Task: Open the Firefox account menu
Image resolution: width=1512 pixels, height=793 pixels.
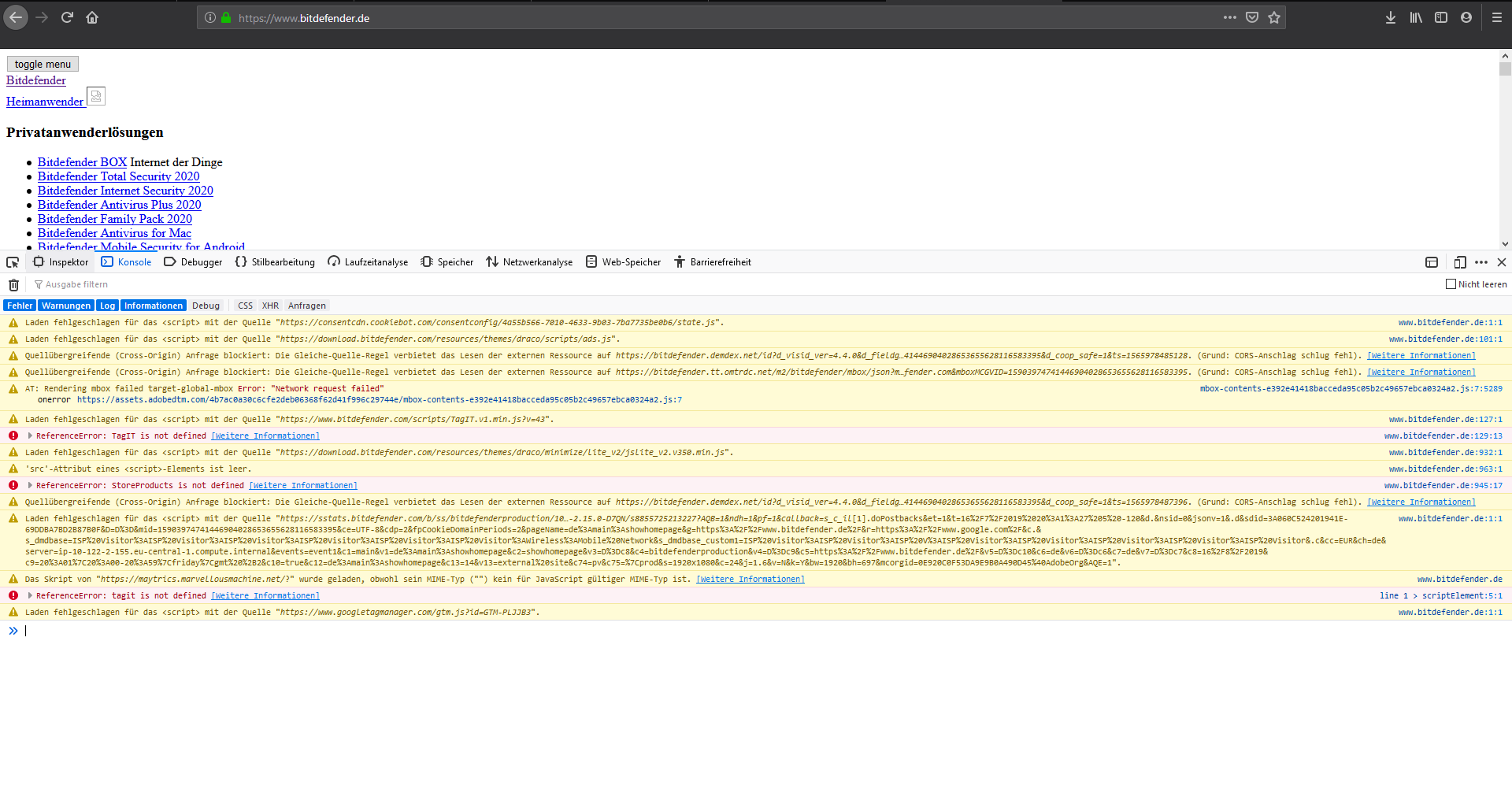Action: click(x=1466, y=17)
